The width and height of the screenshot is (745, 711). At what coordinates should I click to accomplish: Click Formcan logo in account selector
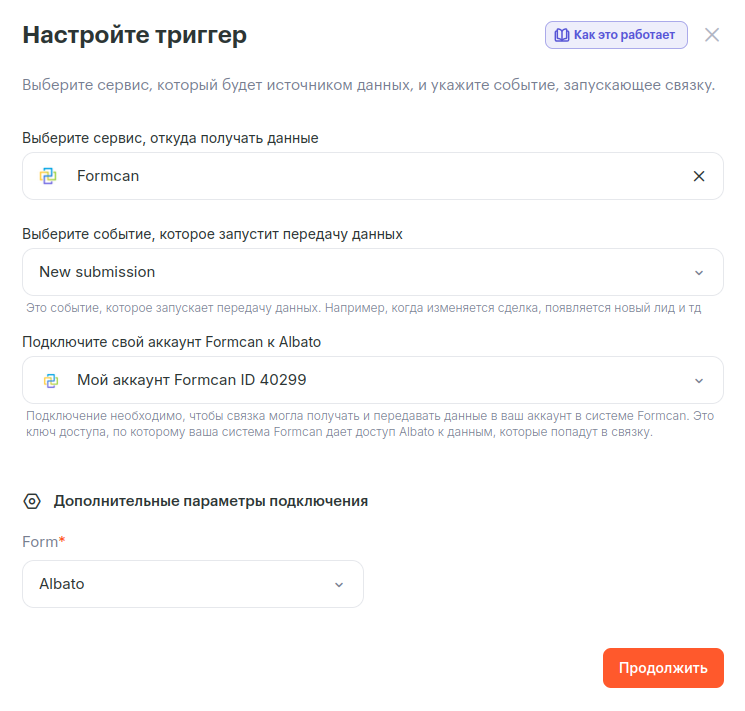(50, 381)
